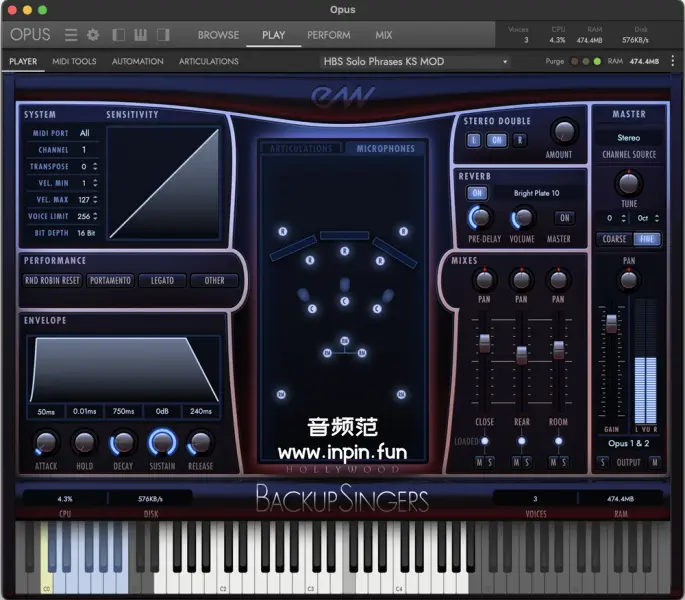Mute the Close mic mix

(479, 461)
